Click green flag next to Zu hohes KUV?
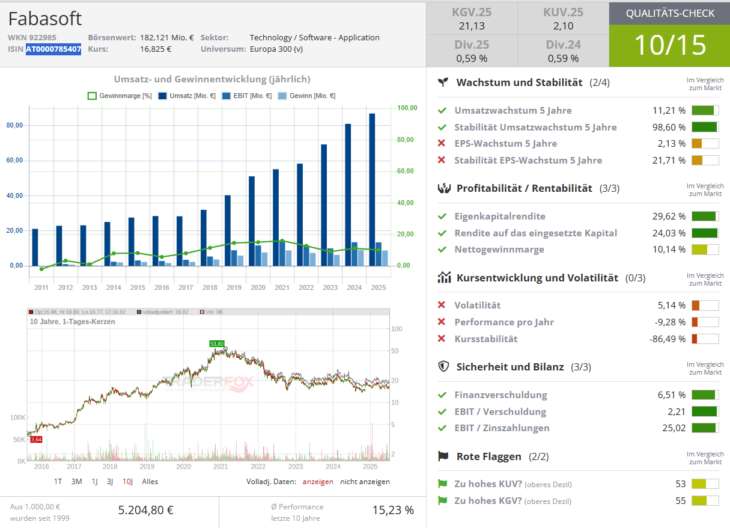 click(x=442, y=484)
